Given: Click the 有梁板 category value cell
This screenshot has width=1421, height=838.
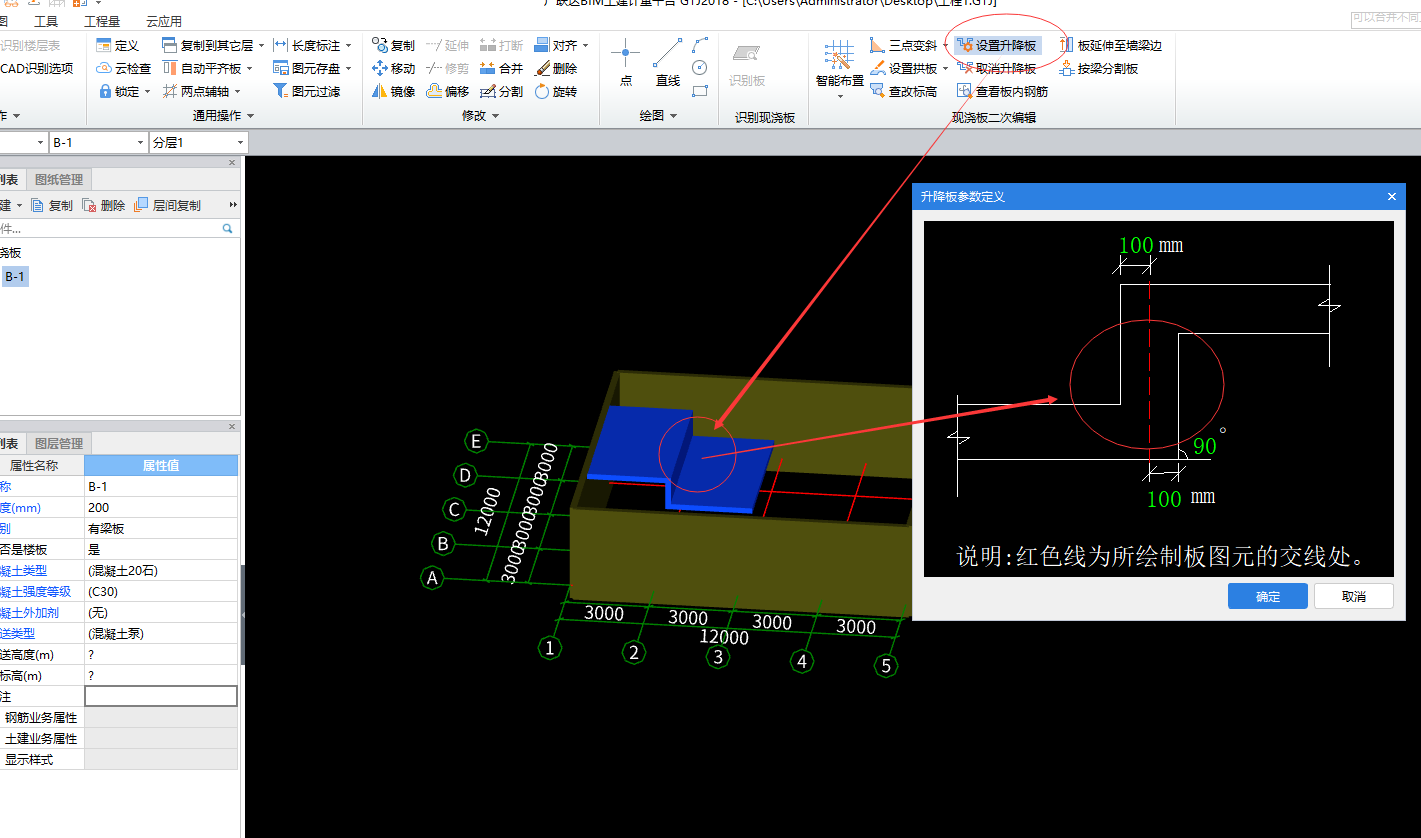Looking at the screenshot, I should tap(161, 528).
